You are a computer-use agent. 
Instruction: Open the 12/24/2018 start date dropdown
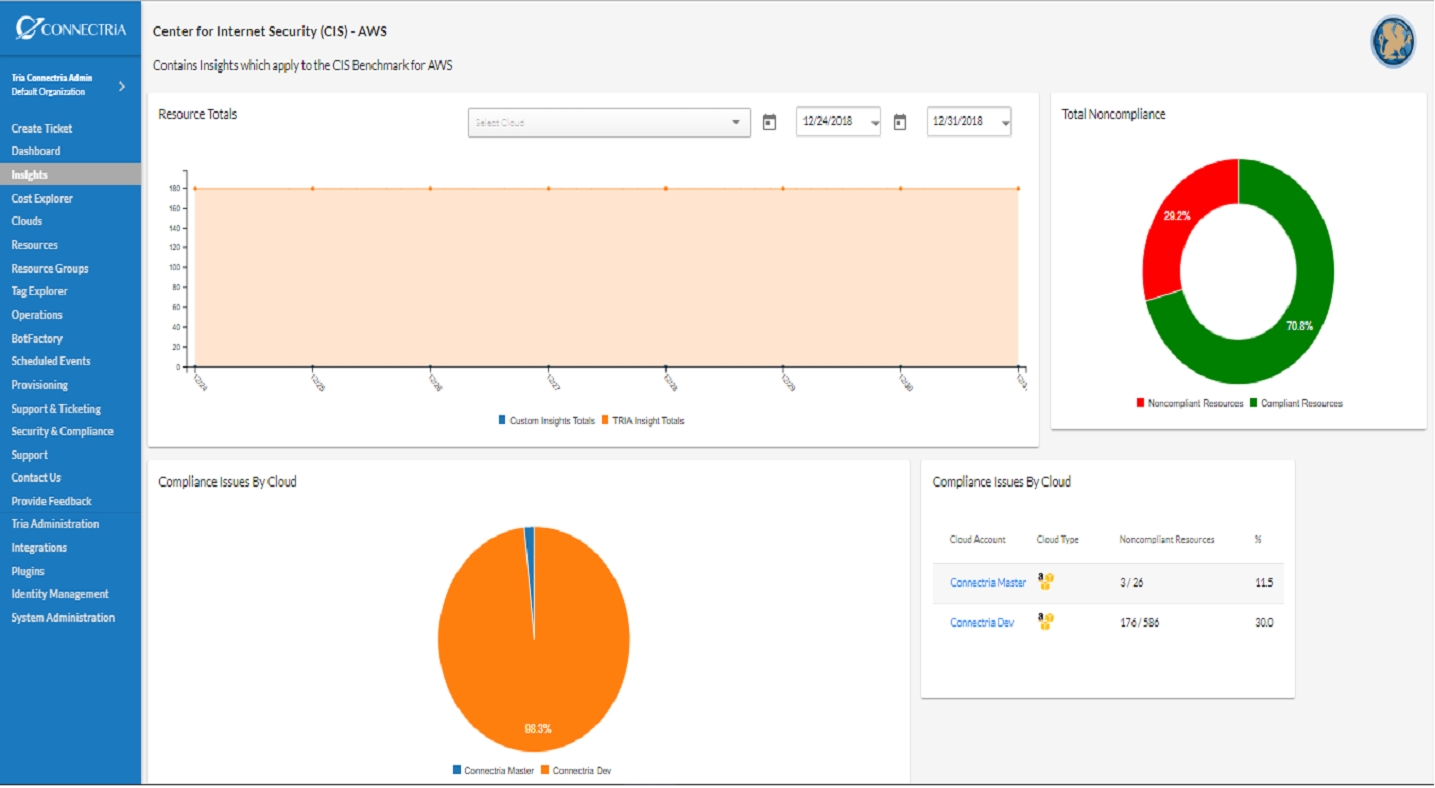[838, 121]
